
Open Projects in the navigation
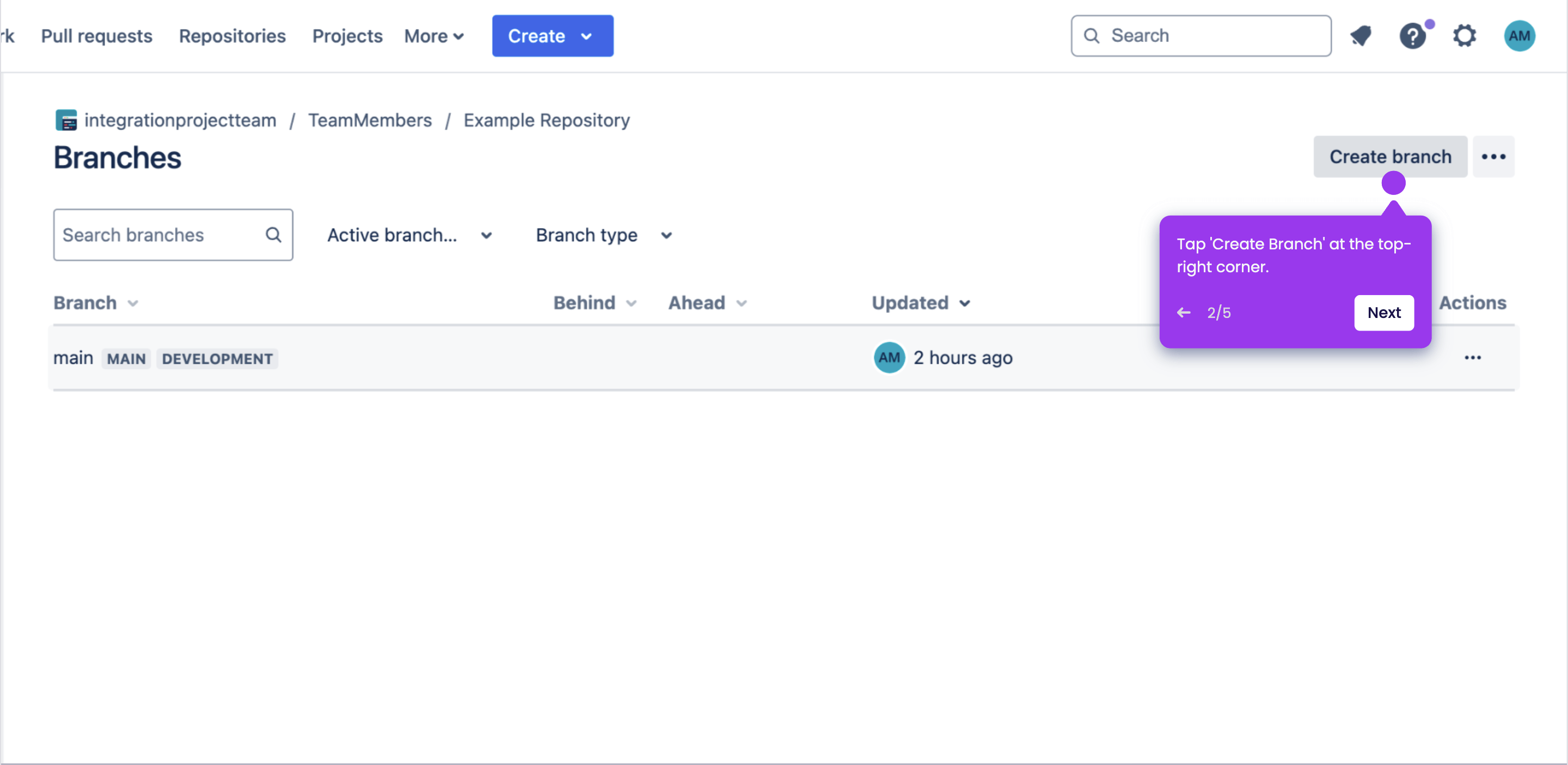[x=347, y=36]
